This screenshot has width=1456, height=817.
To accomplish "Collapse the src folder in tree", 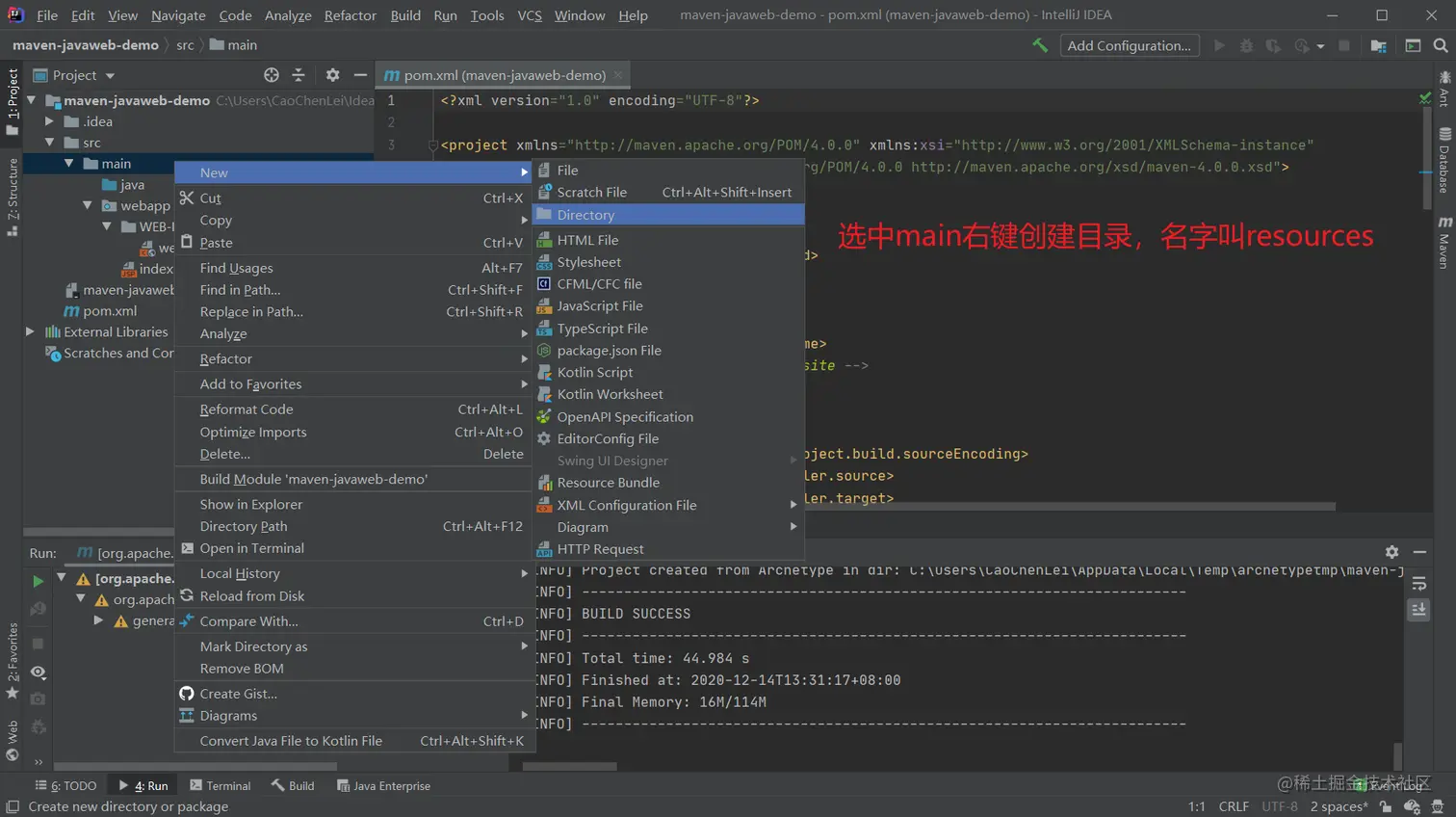I will (49, 143).
